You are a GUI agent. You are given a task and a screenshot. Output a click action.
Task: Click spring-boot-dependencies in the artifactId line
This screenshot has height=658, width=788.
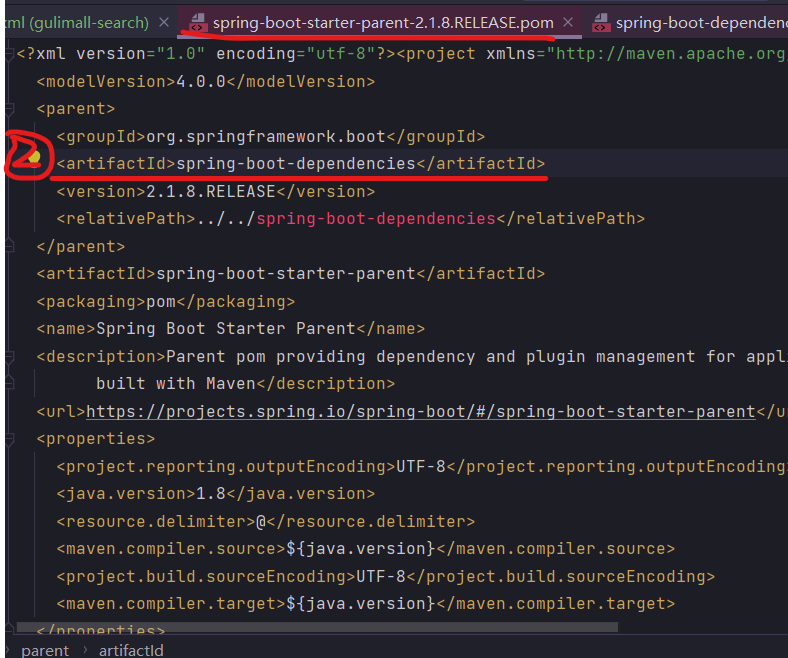(296, 164)
